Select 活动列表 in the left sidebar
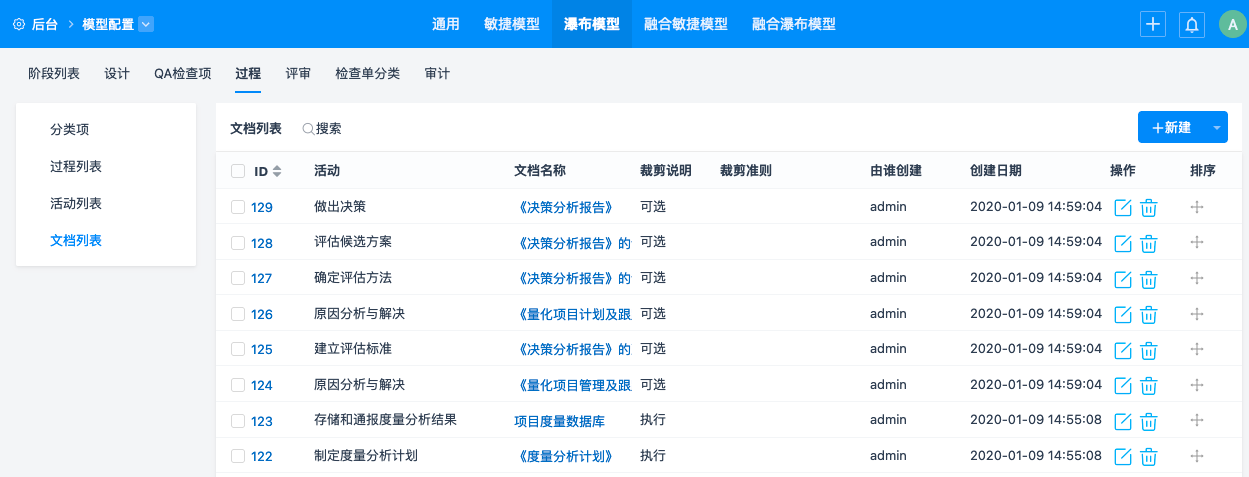This screenshot has width=1249, height=477. pyautogui.click(x=76, y=203)
